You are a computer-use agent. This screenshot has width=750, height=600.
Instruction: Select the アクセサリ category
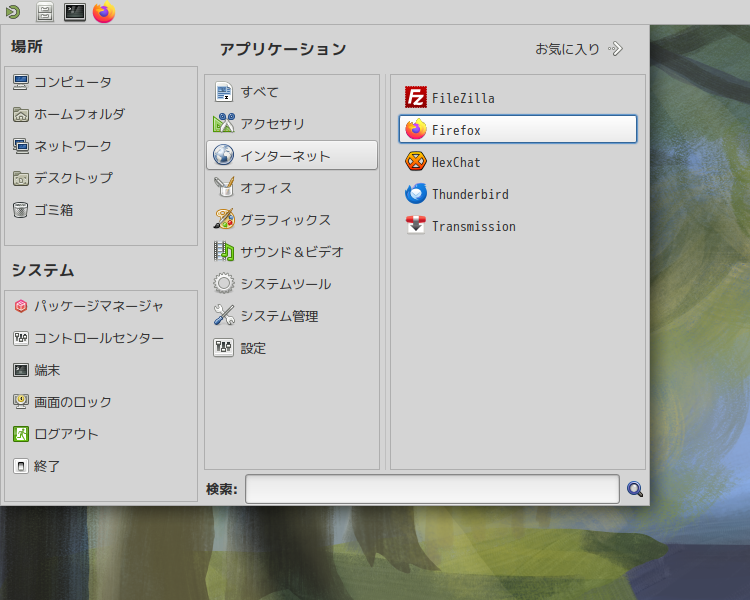(292, 124)
